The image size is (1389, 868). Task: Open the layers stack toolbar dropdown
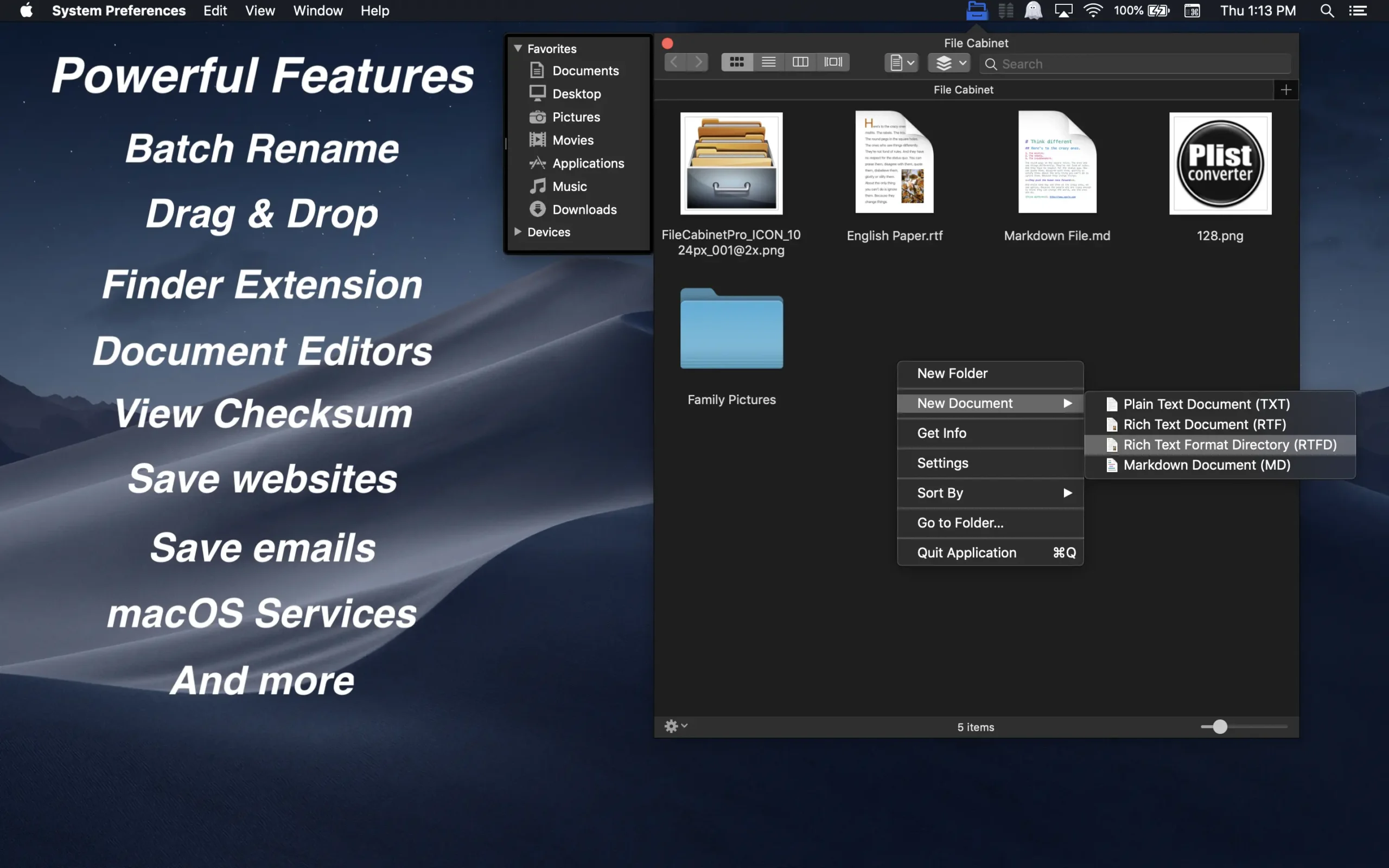point(950,62)
